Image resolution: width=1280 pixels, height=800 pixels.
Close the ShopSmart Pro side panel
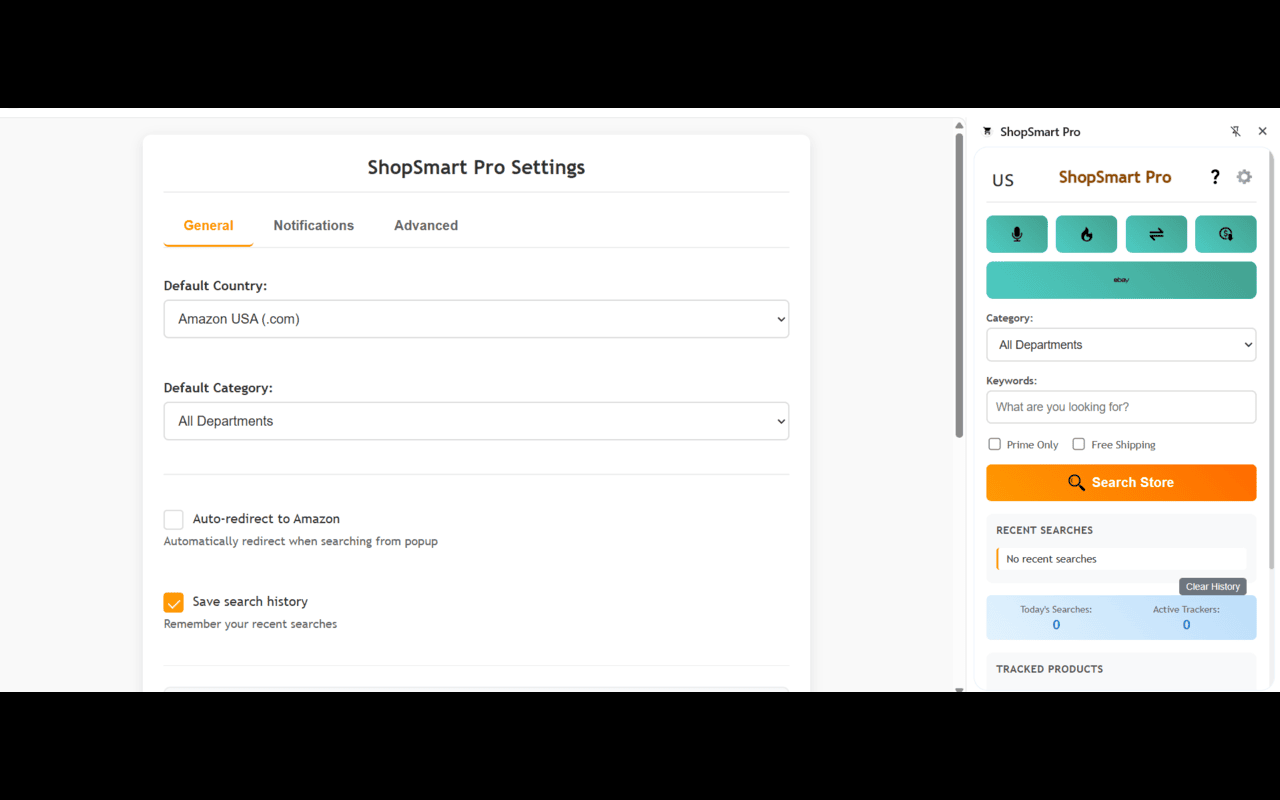tap(1263, 131)
